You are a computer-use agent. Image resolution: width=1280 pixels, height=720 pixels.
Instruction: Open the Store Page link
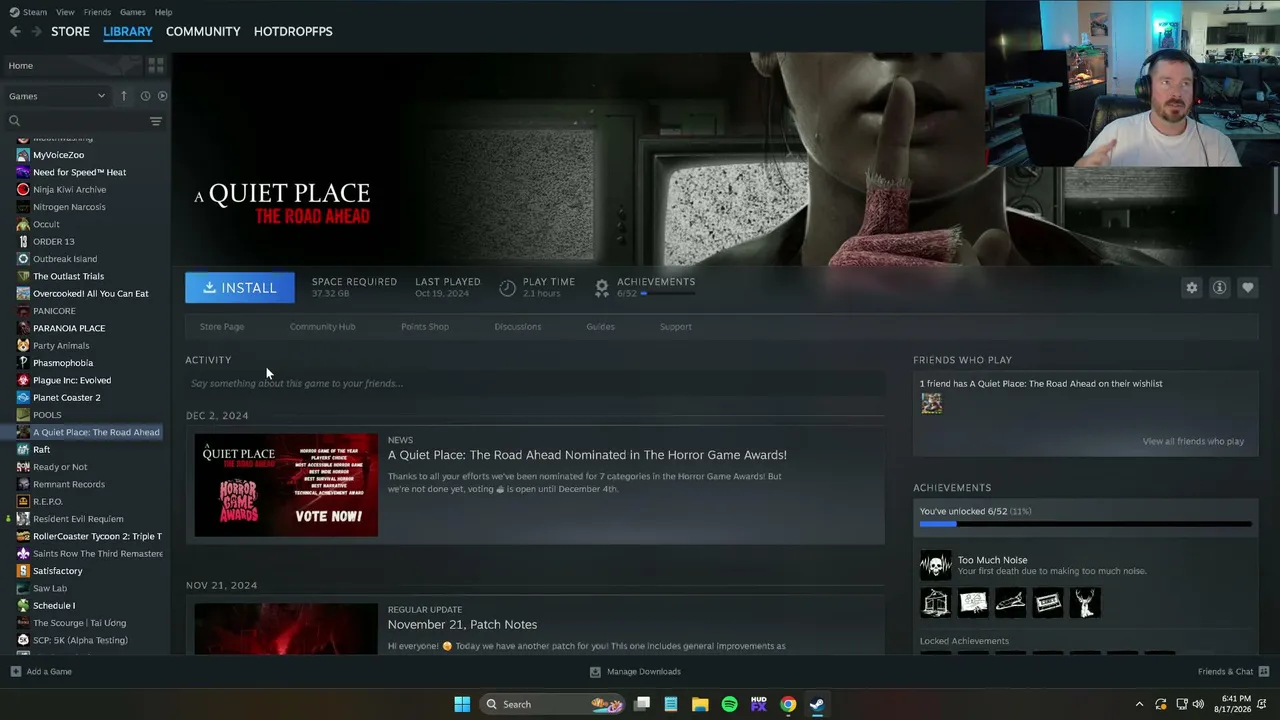(x=222, y=326)
